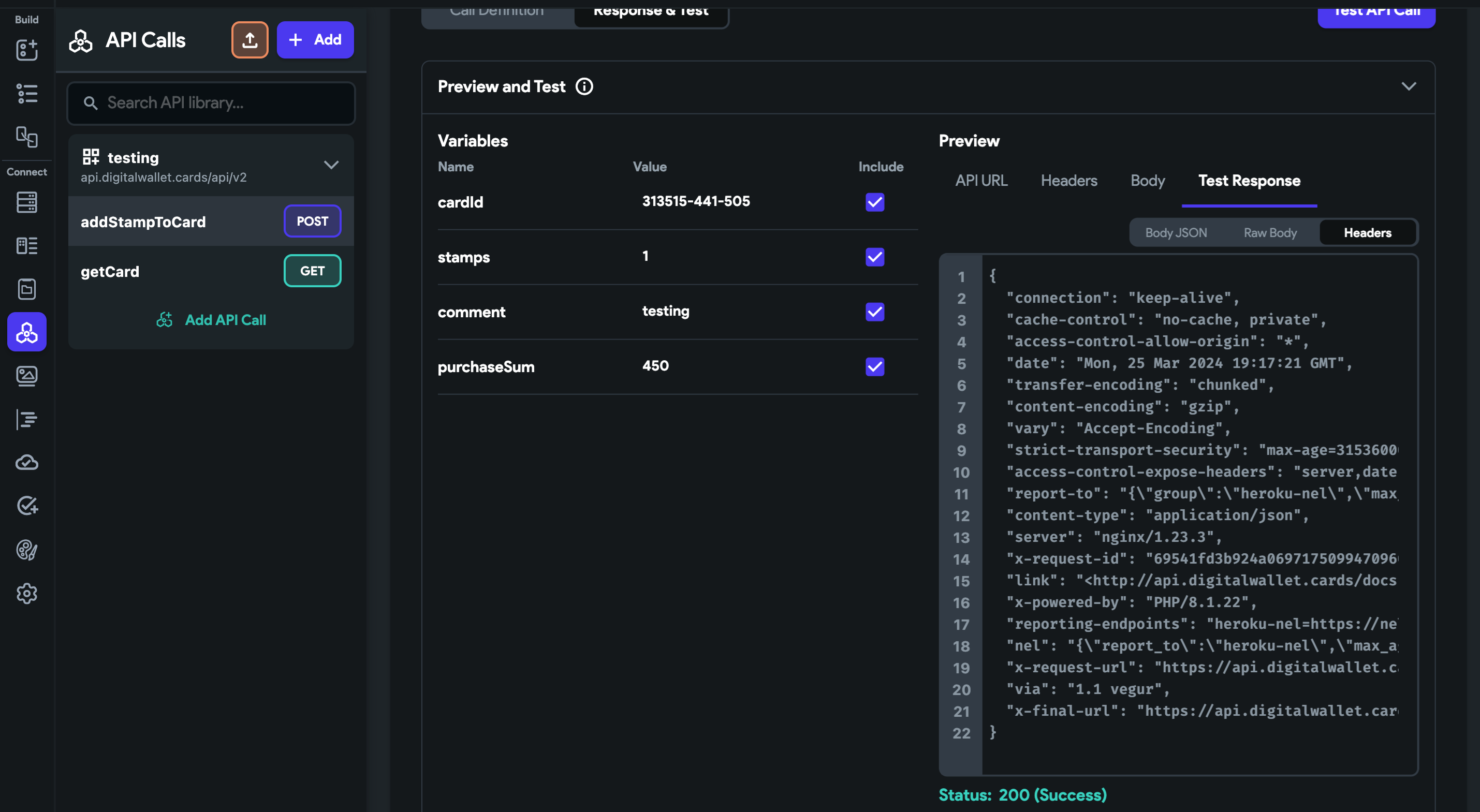
Task: Open the app state icon
Action: coord(26,289)
